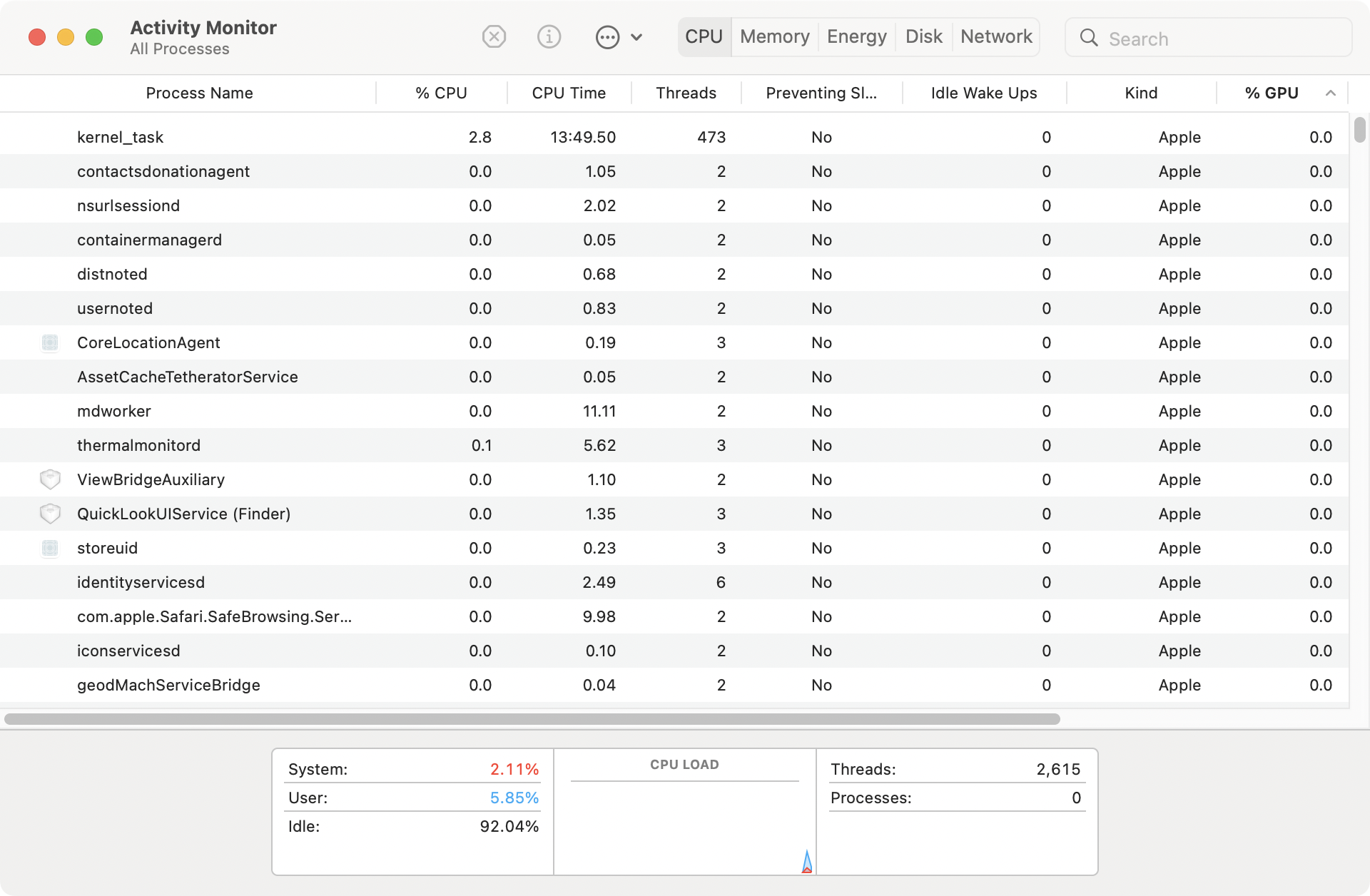Sort by Idle Wake Ups column header
This screenshot has height=896, width=1370.
click(983, 93)
